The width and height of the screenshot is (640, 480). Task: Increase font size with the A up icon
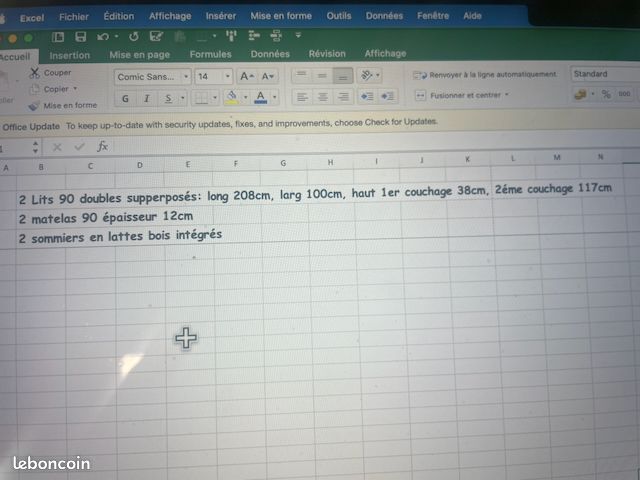point(247,76)
